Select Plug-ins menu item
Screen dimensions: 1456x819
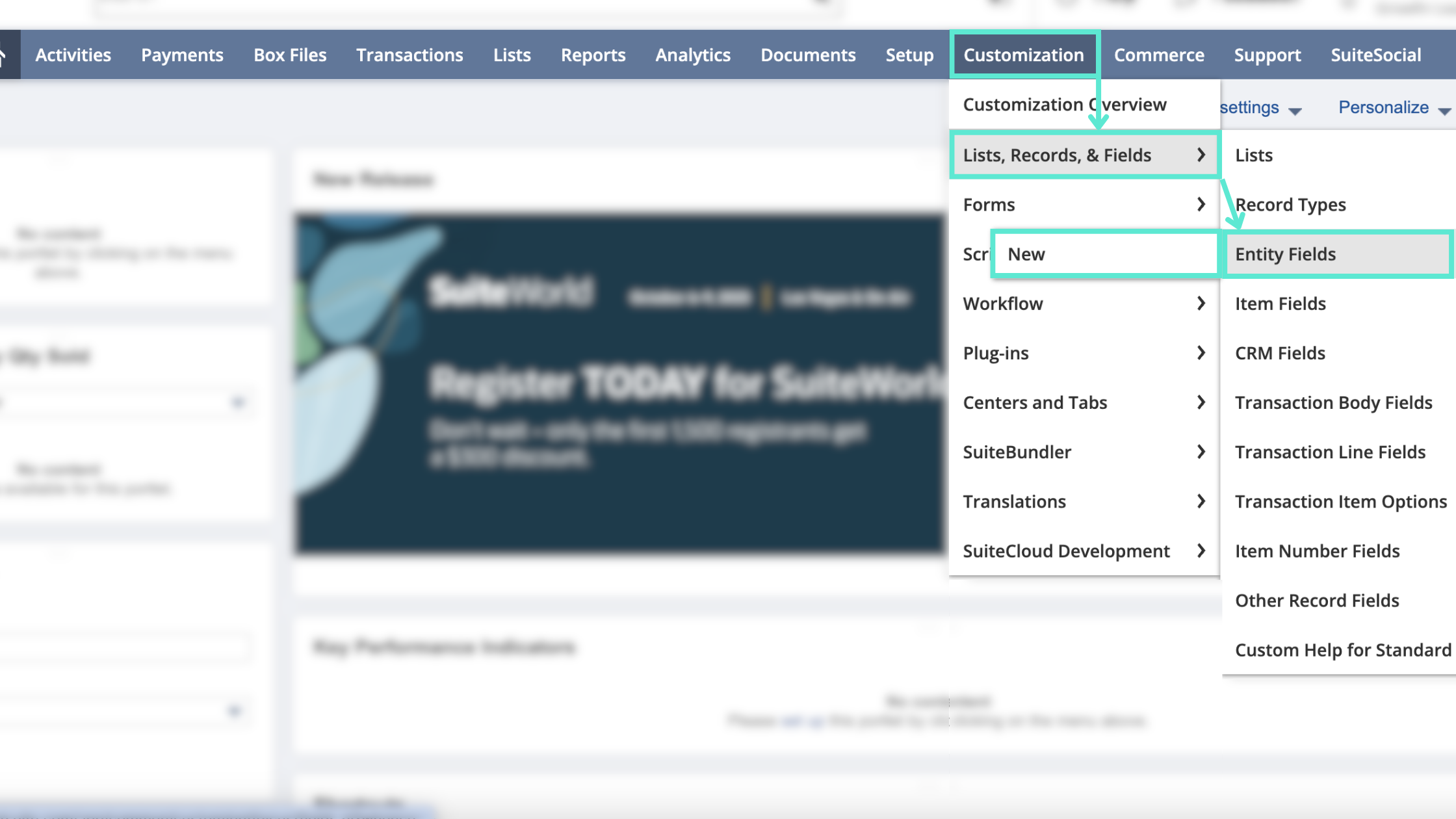(x=1084, y=353)
